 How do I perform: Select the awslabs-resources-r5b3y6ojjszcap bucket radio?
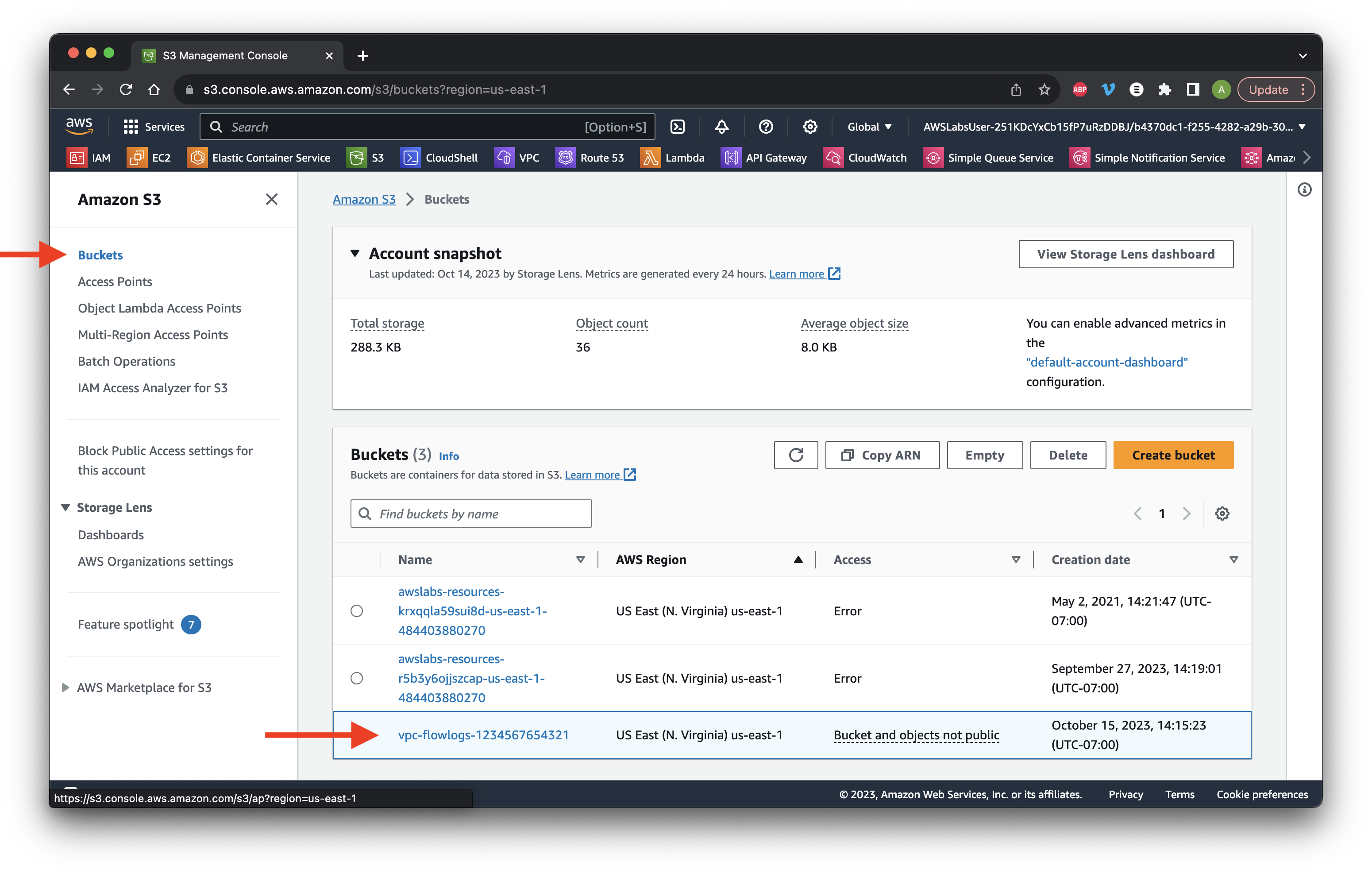pos(357,678)
